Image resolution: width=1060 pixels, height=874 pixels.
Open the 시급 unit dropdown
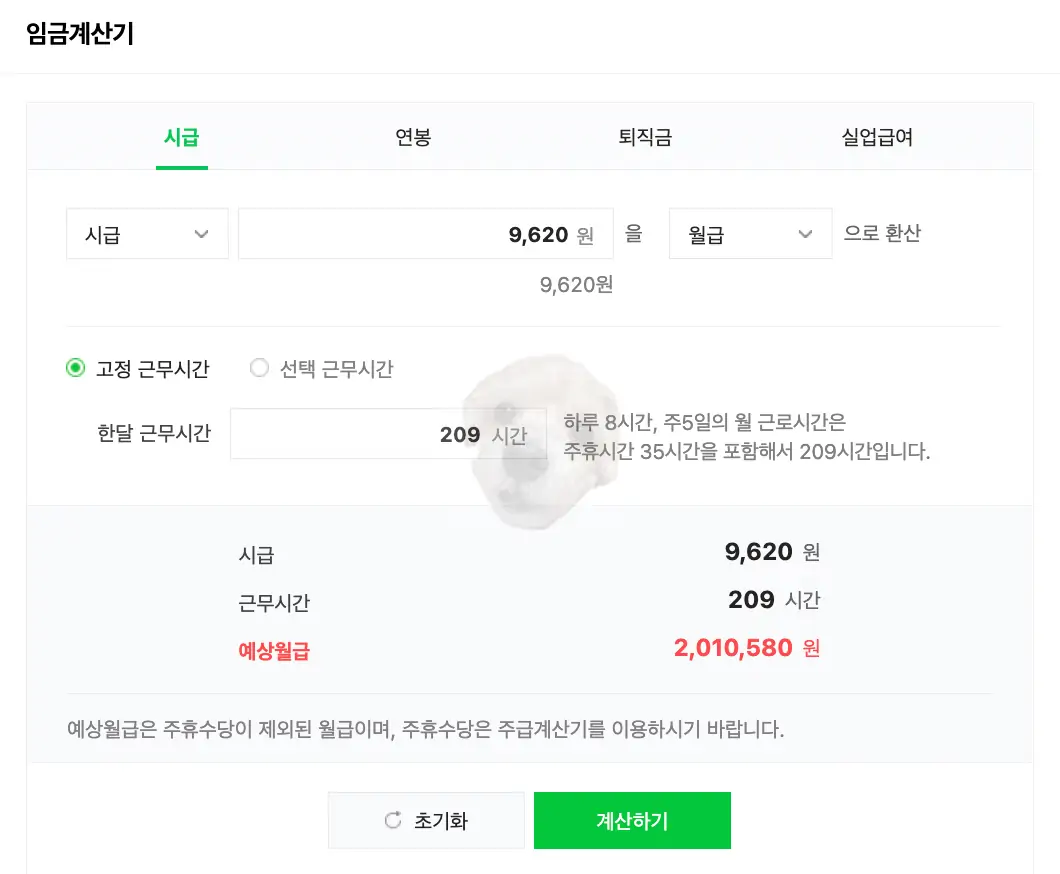147,233
